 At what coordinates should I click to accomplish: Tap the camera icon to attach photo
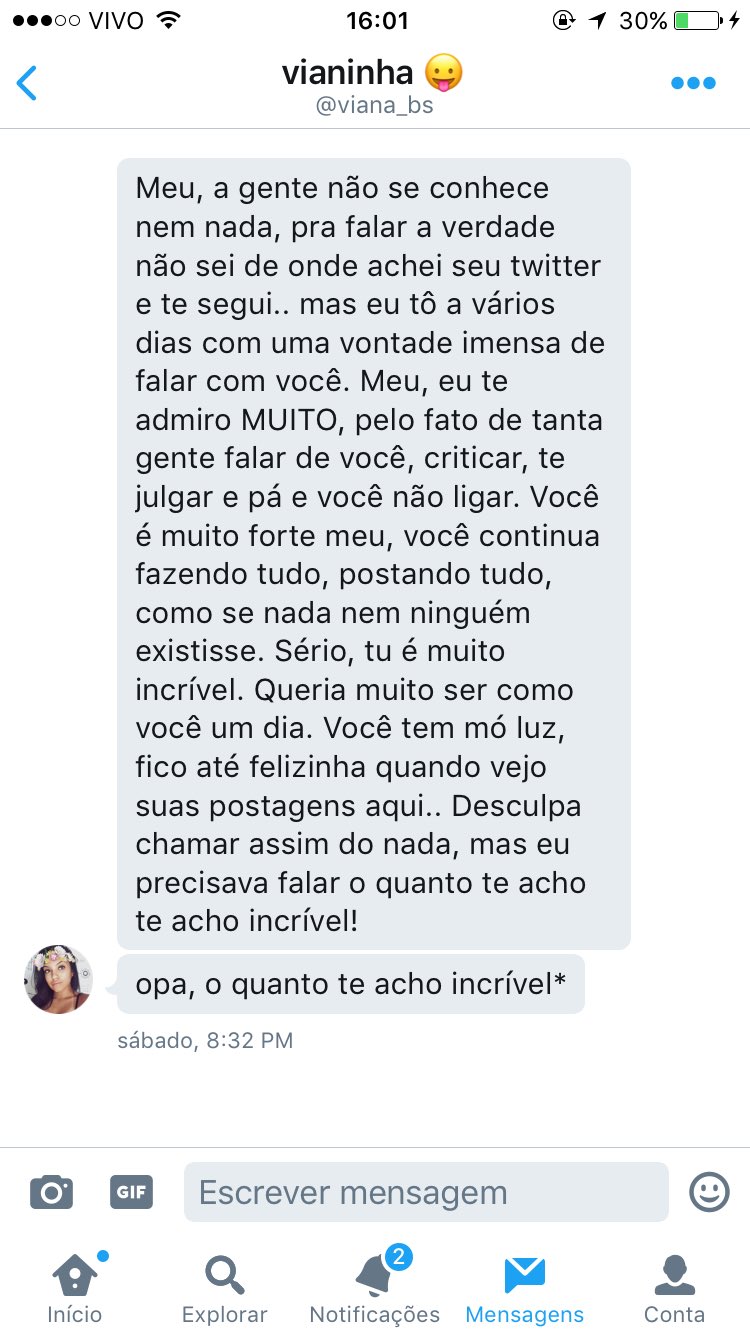(51, 1192)
